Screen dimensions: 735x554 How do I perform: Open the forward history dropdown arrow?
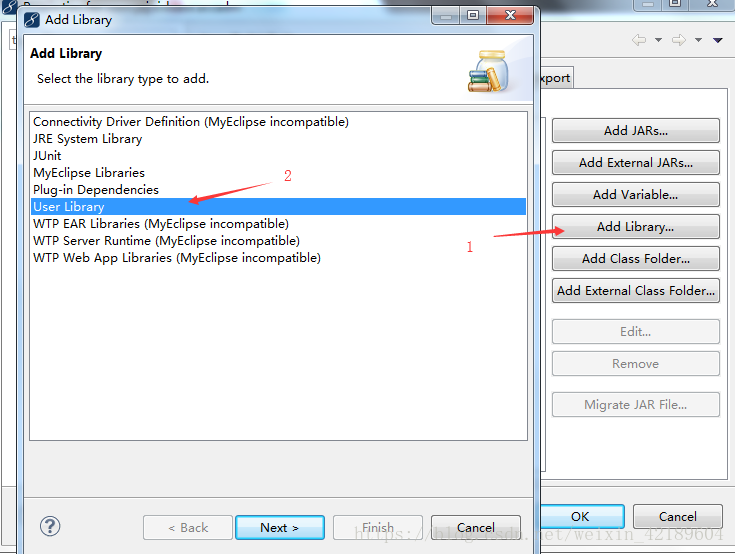(x=698, y=40)
